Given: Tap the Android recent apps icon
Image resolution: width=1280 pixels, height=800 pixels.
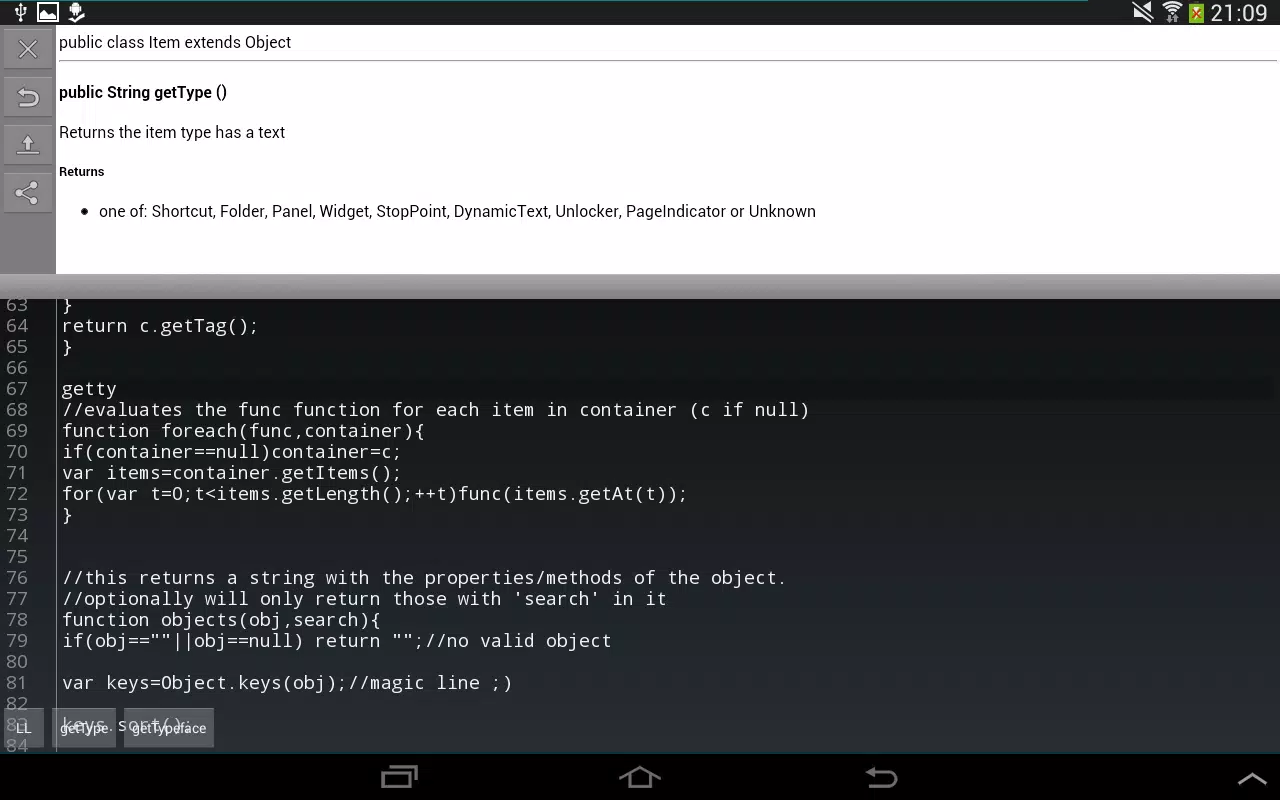Looking at the screenshot, I should 399,777.
